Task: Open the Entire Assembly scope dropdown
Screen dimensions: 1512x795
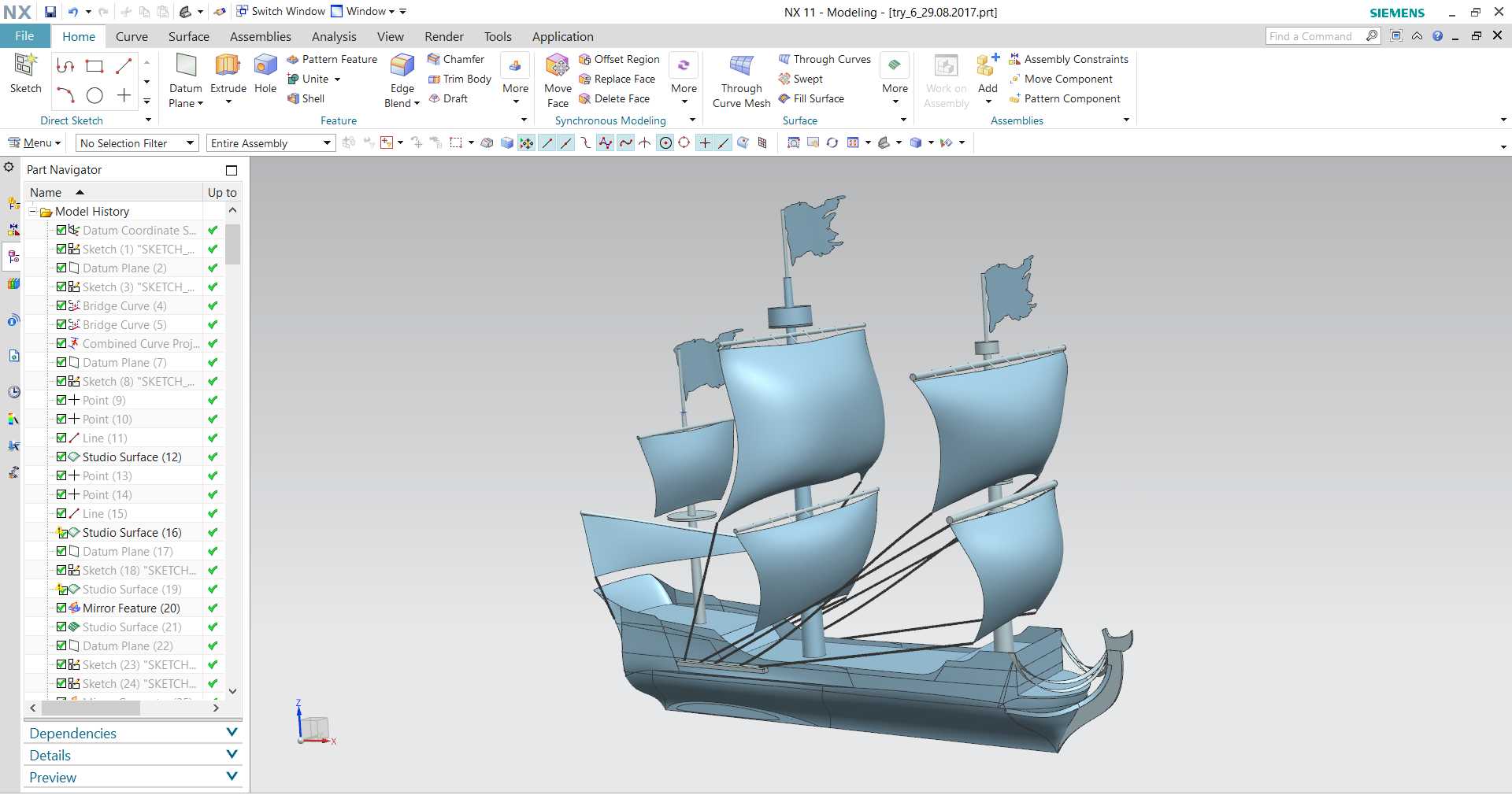Action: tap(271, 143)
